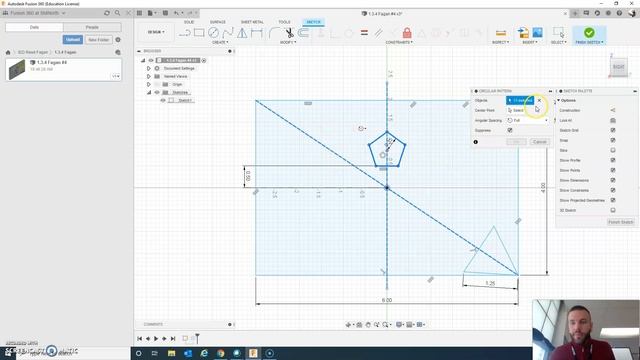Collapse the Sketch Palette Options section
The image size is (640, 360).
pos(559,100)
